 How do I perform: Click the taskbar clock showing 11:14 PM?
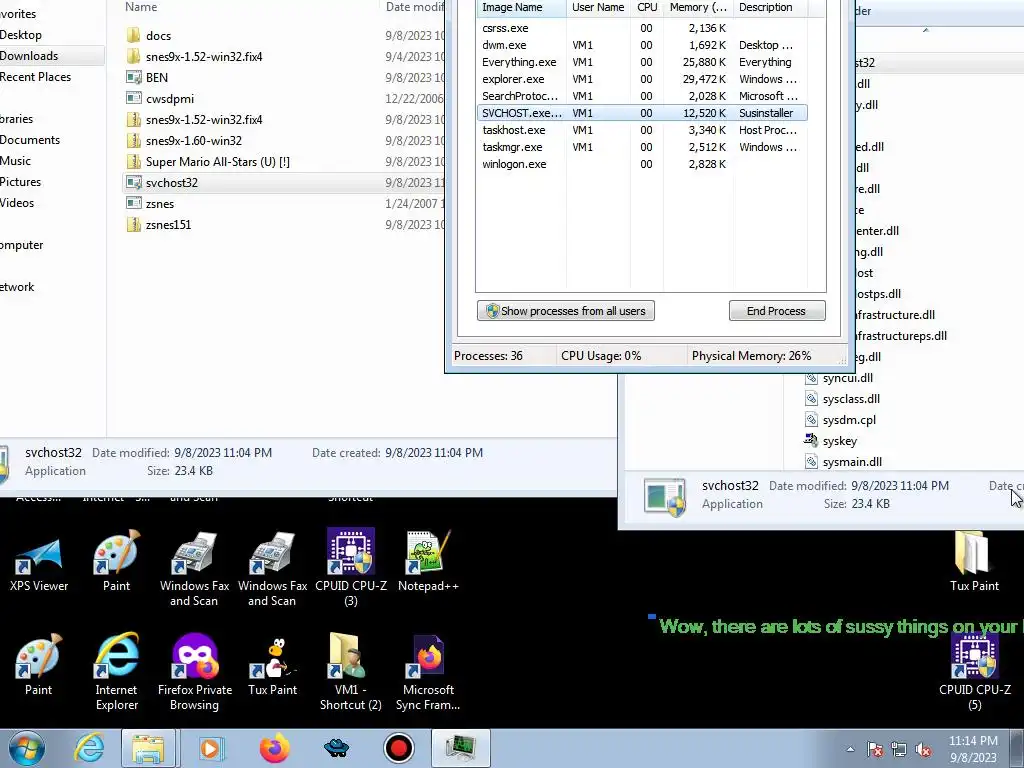[x=973, y=749]
